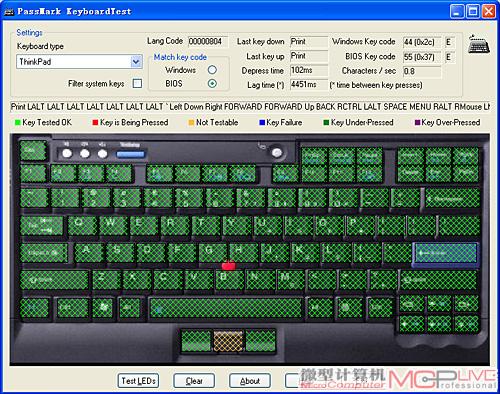The width and height of the screenshot is (500, 394).
Task: Click the green Key Tested OK legend swatch
Action: tap(18, 122)
